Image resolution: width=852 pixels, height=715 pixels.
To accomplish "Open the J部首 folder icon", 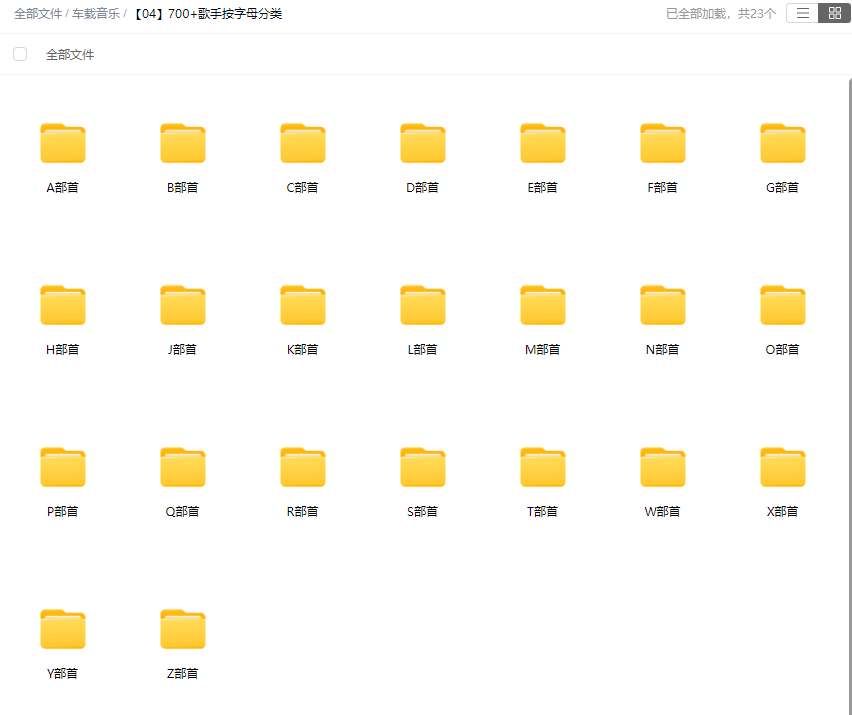I will click(183, 305).
